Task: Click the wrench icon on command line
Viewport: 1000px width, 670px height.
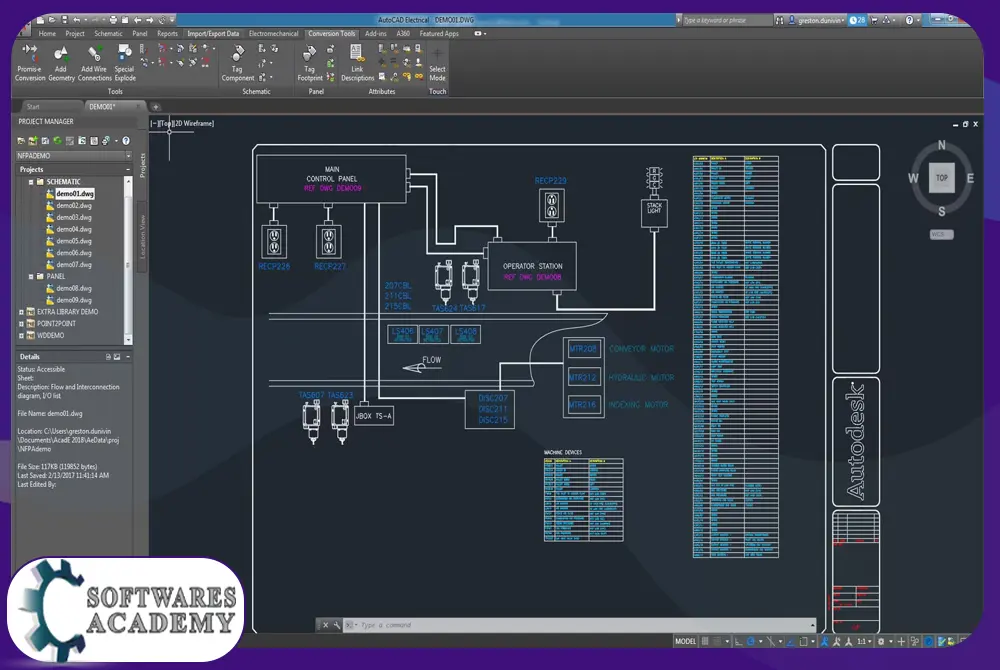Action: pos(337,625)
